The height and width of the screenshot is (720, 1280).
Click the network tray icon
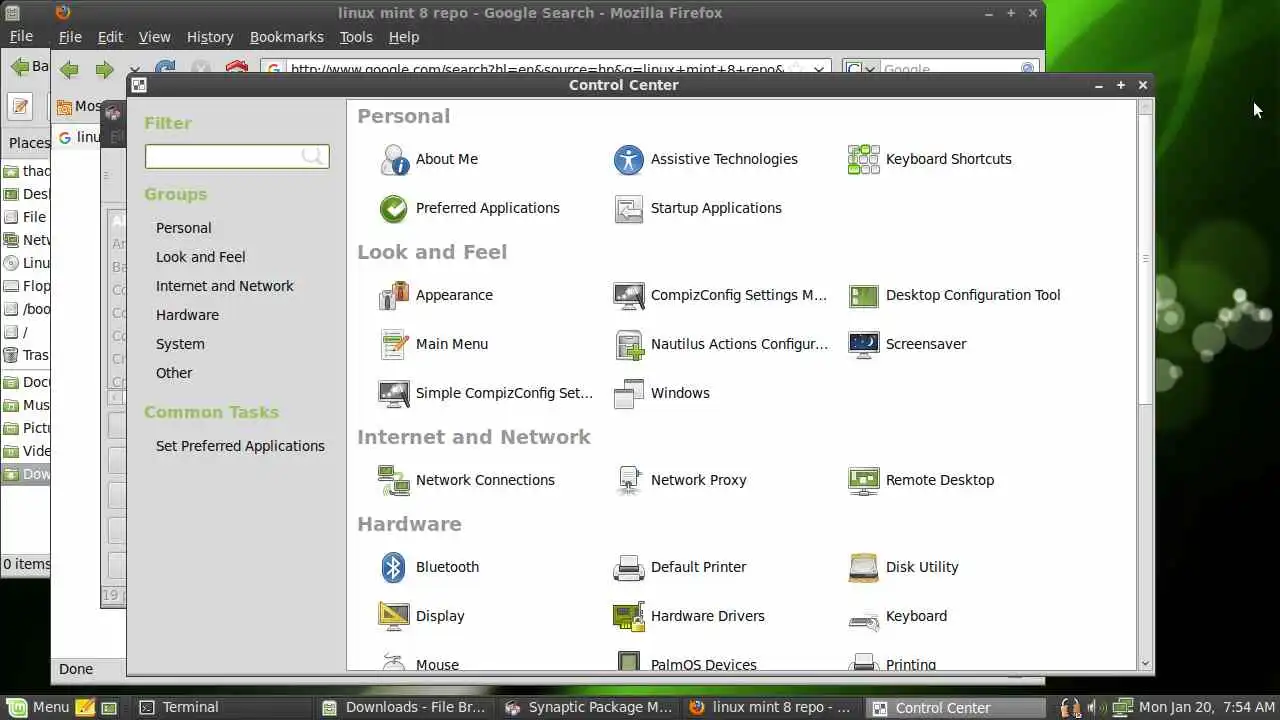pyautogui.click(x=1121, y=707)
